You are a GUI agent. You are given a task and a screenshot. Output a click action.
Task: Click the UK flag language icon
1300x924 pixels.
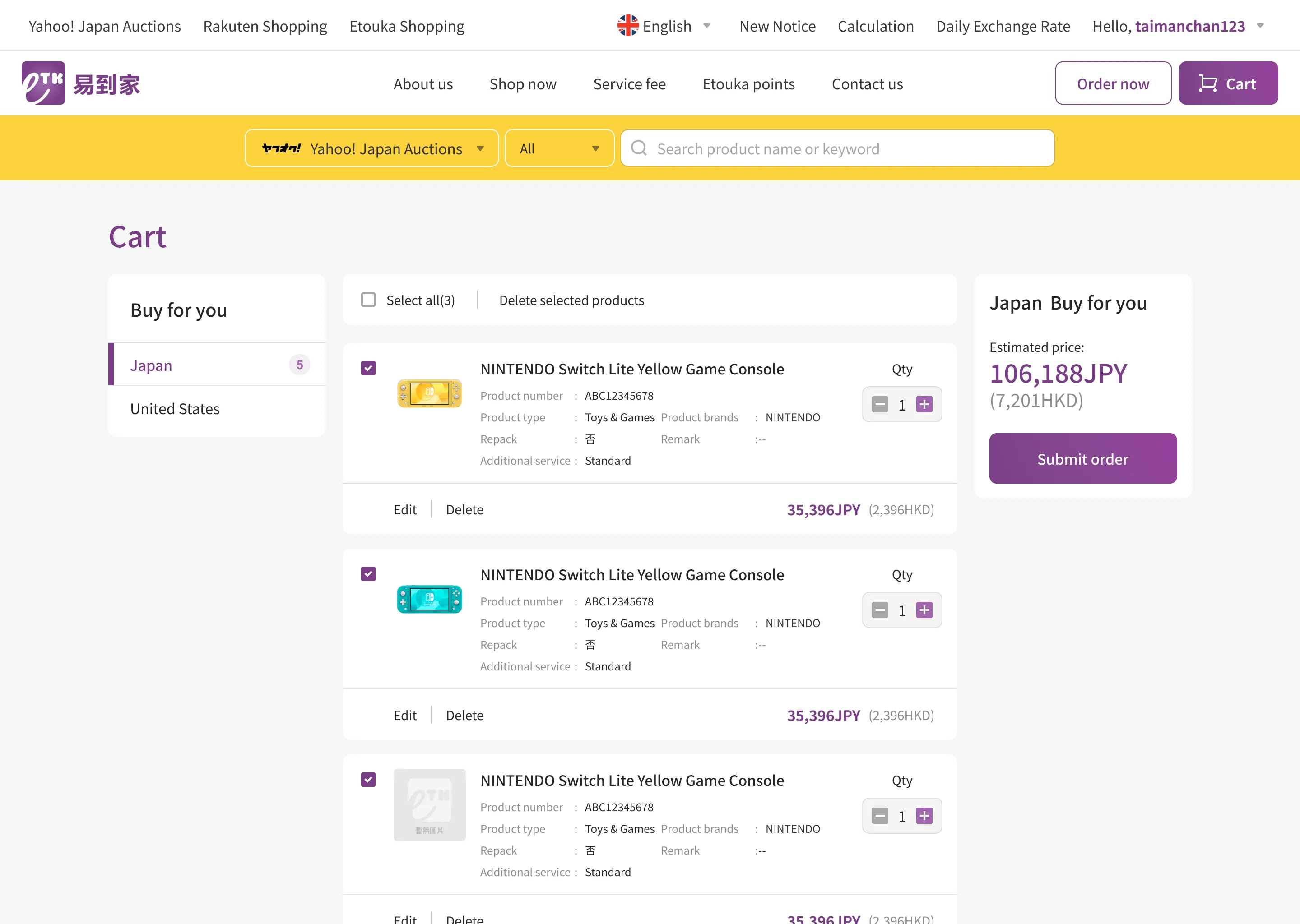coord(628,26)
